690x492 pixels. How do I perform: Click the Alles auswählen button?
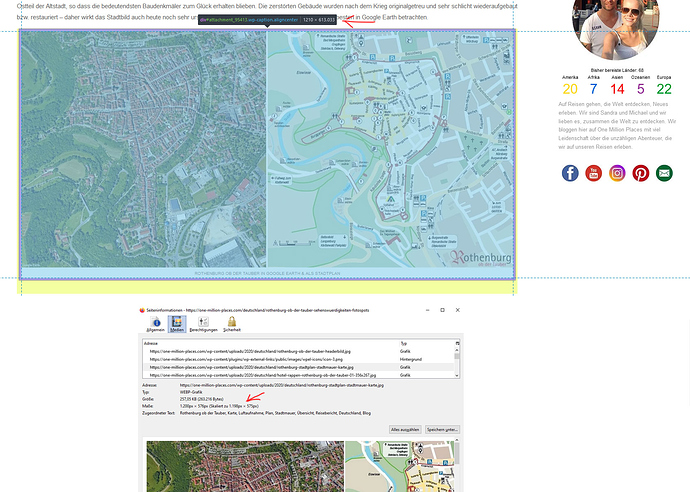click(x=405, y=430)
